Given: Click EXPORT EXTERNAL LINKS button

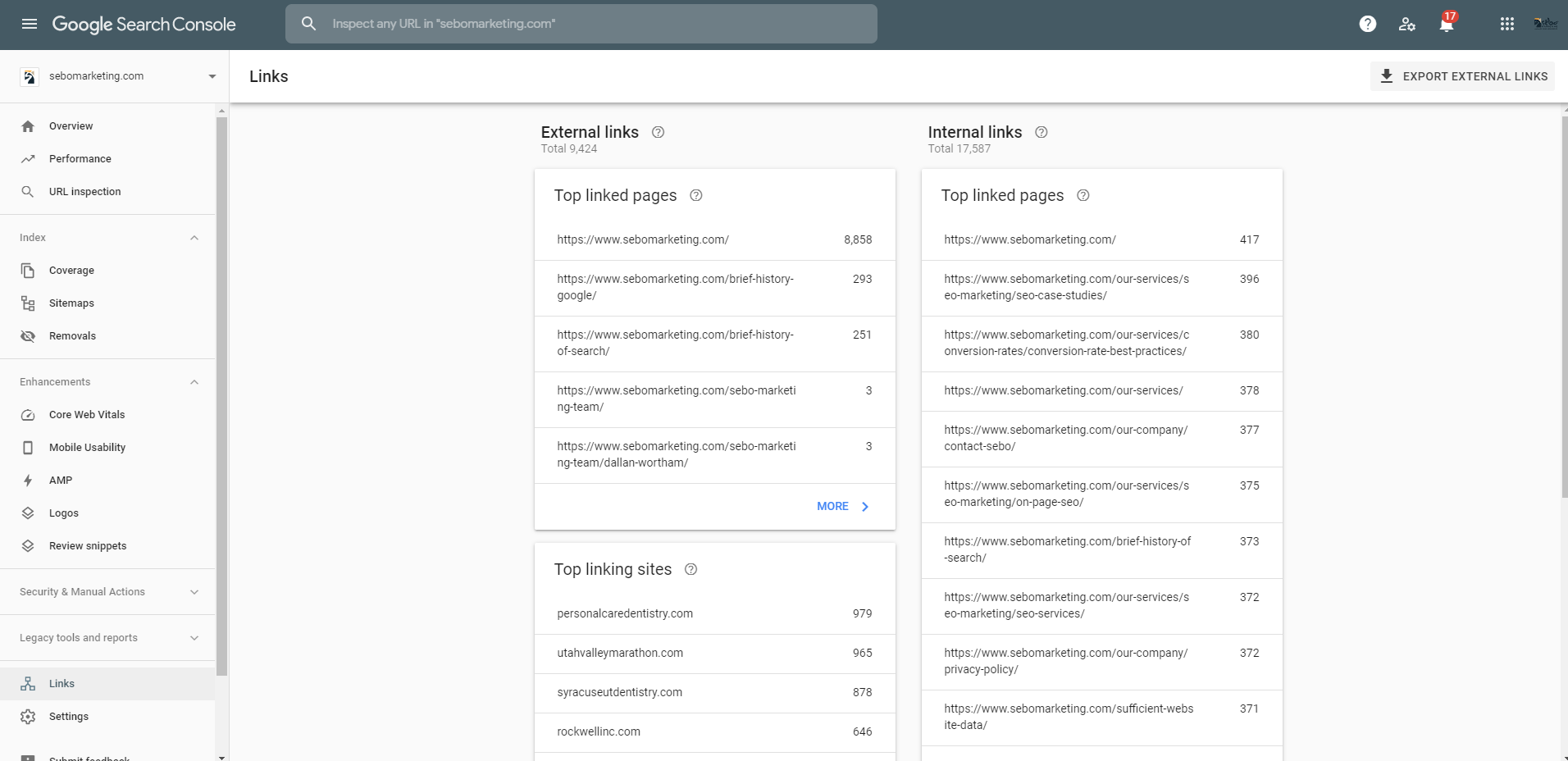Looking at the screenshot, I should tap(1462, 76).
